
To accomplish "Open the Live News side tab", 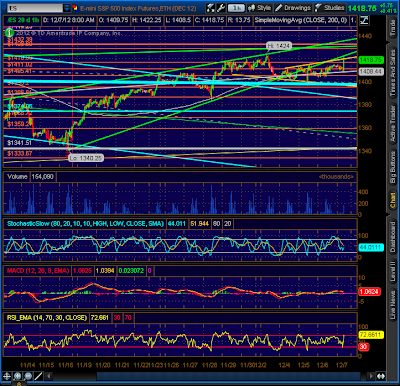I will point(393,305).
